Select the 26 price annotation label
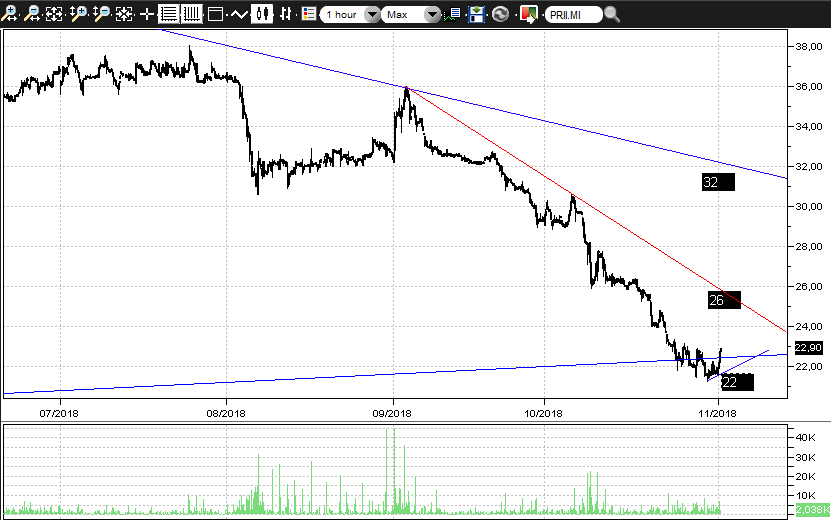Viewport: 831px width, 520px height. pos(724,300)
